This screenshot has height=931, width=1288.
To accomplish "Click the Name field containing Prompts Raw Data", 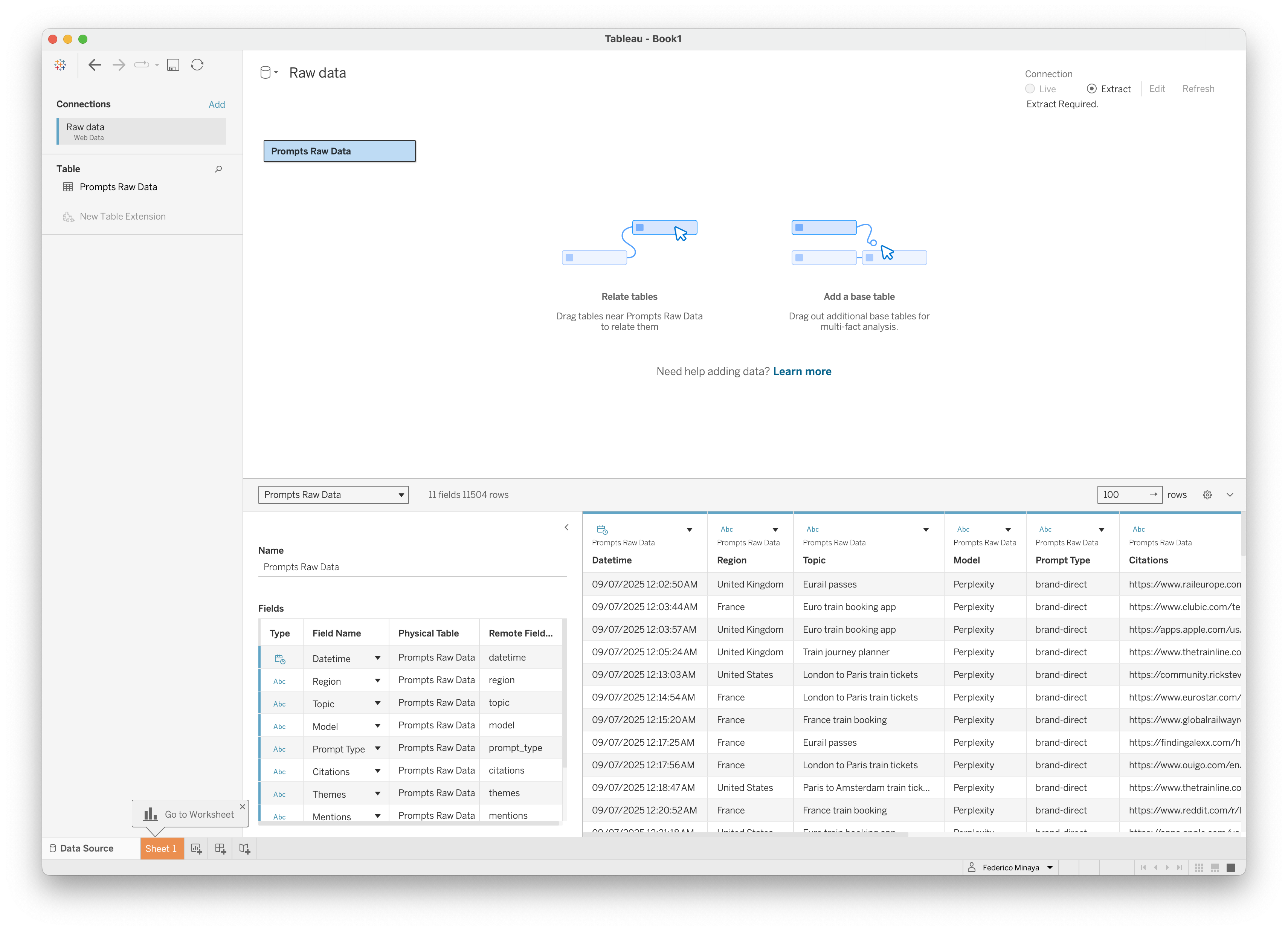I will 412,567.
